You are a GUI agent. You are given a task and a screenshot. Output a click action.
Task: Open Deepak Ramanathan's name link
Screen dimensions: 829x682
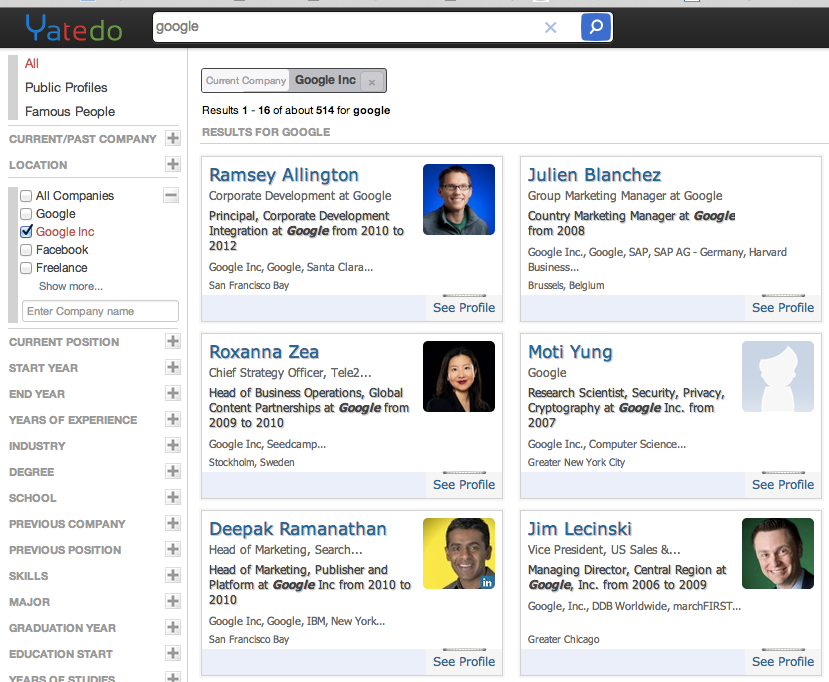[298, 529]
